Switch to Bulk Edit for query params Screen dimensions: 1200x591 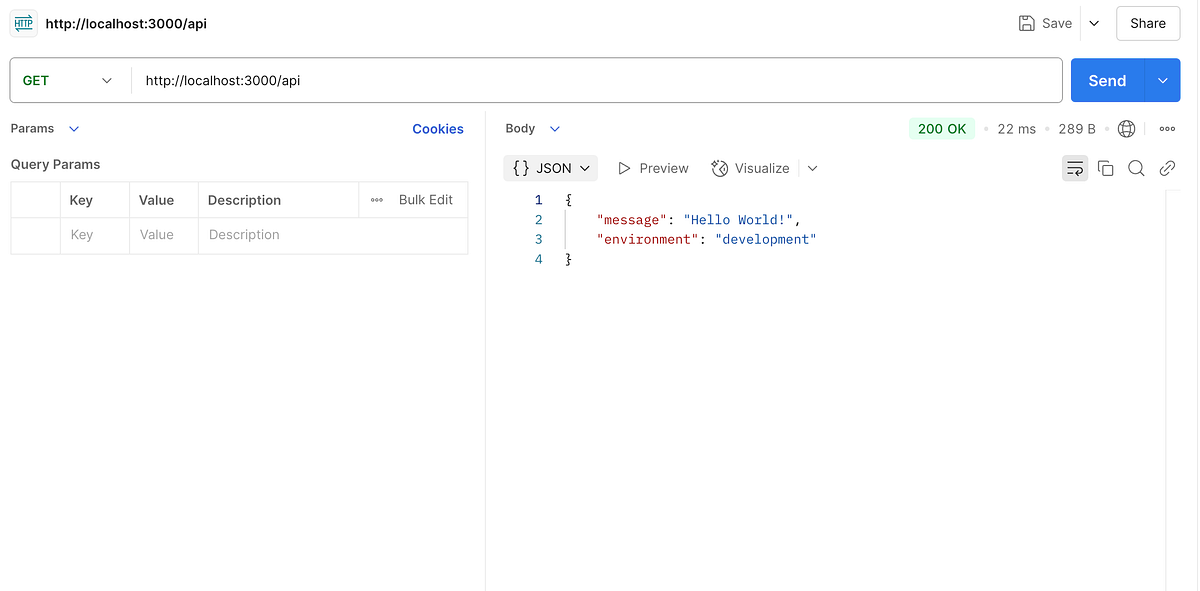coord(426,199)
